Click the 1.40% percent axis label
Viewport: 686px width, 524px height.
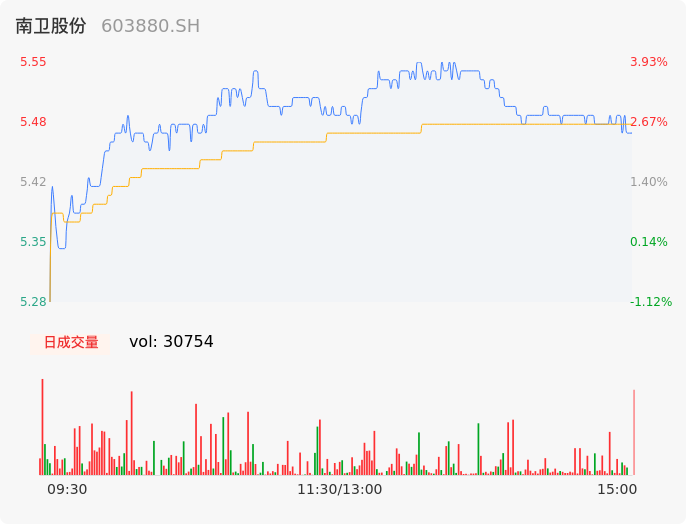tap(648, 182)
